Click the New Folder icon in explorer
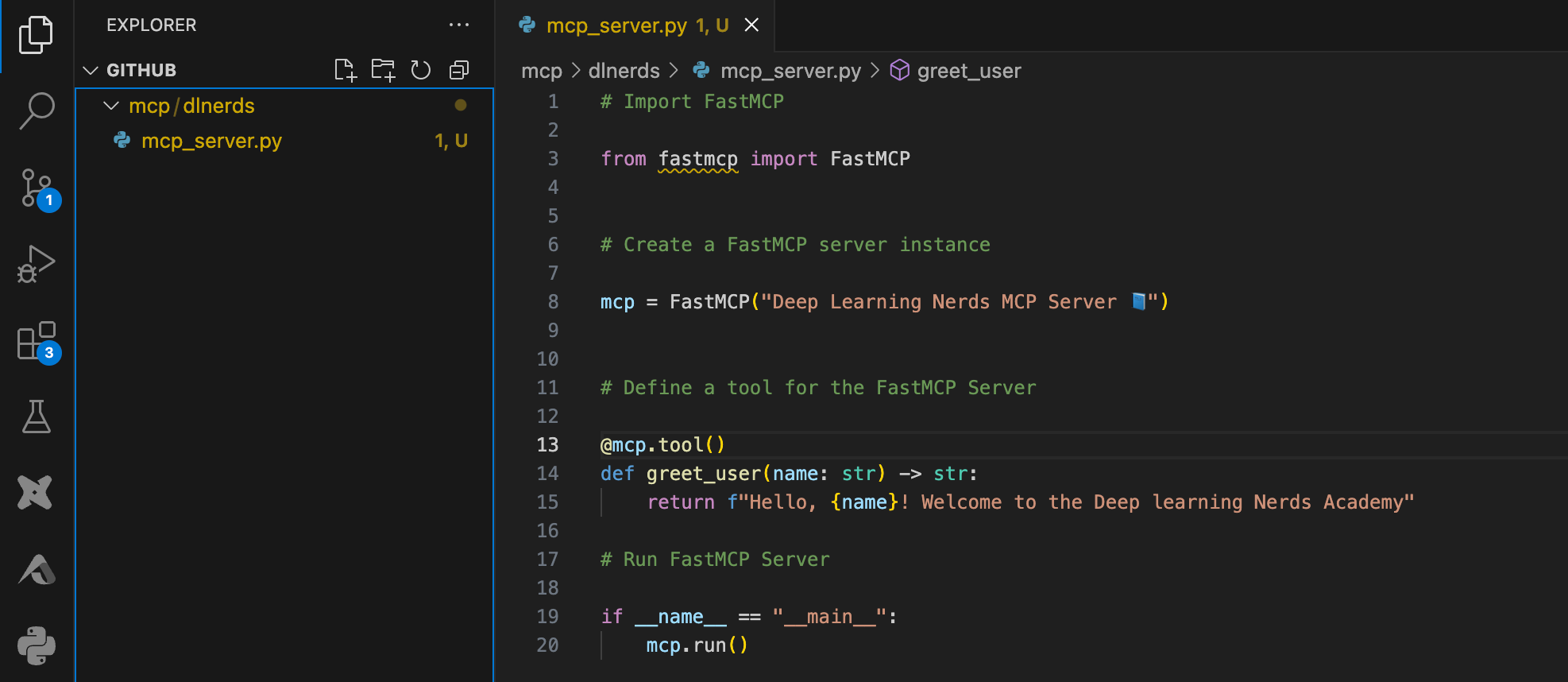This screenshot has height=682, width=1568. 383,70
